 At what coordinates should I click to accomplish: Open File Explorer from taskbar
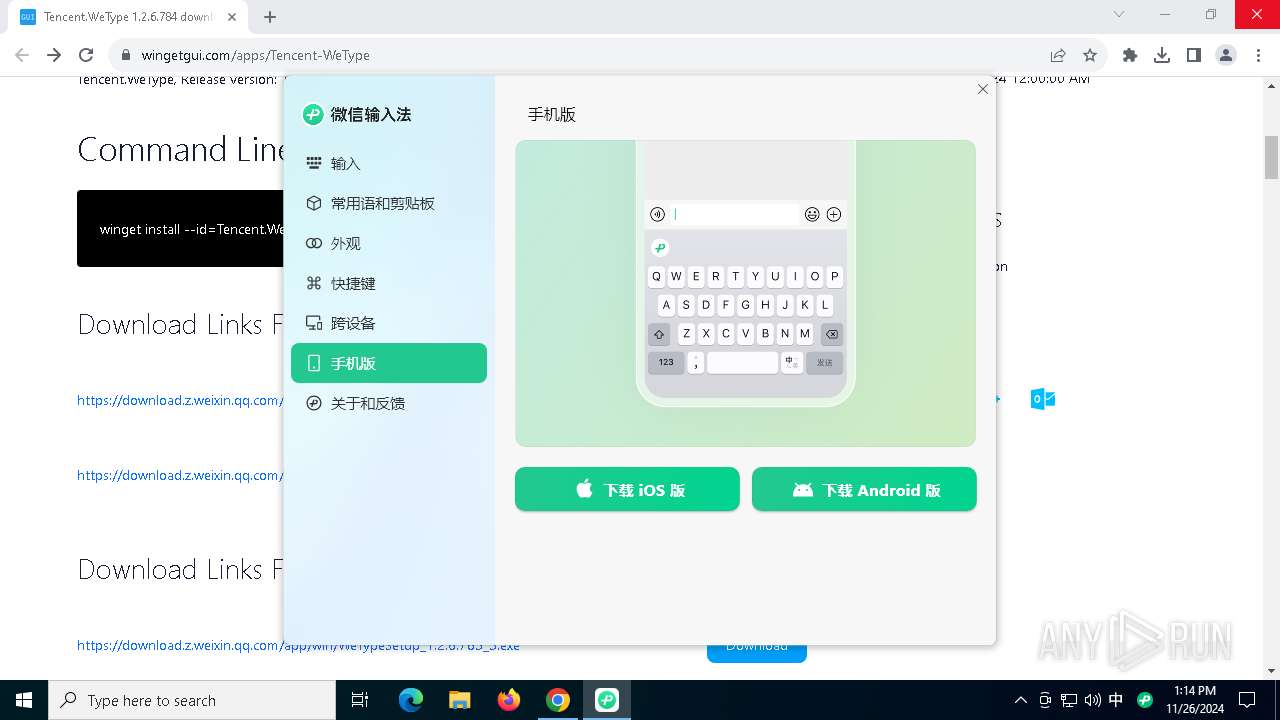(460, 700)
